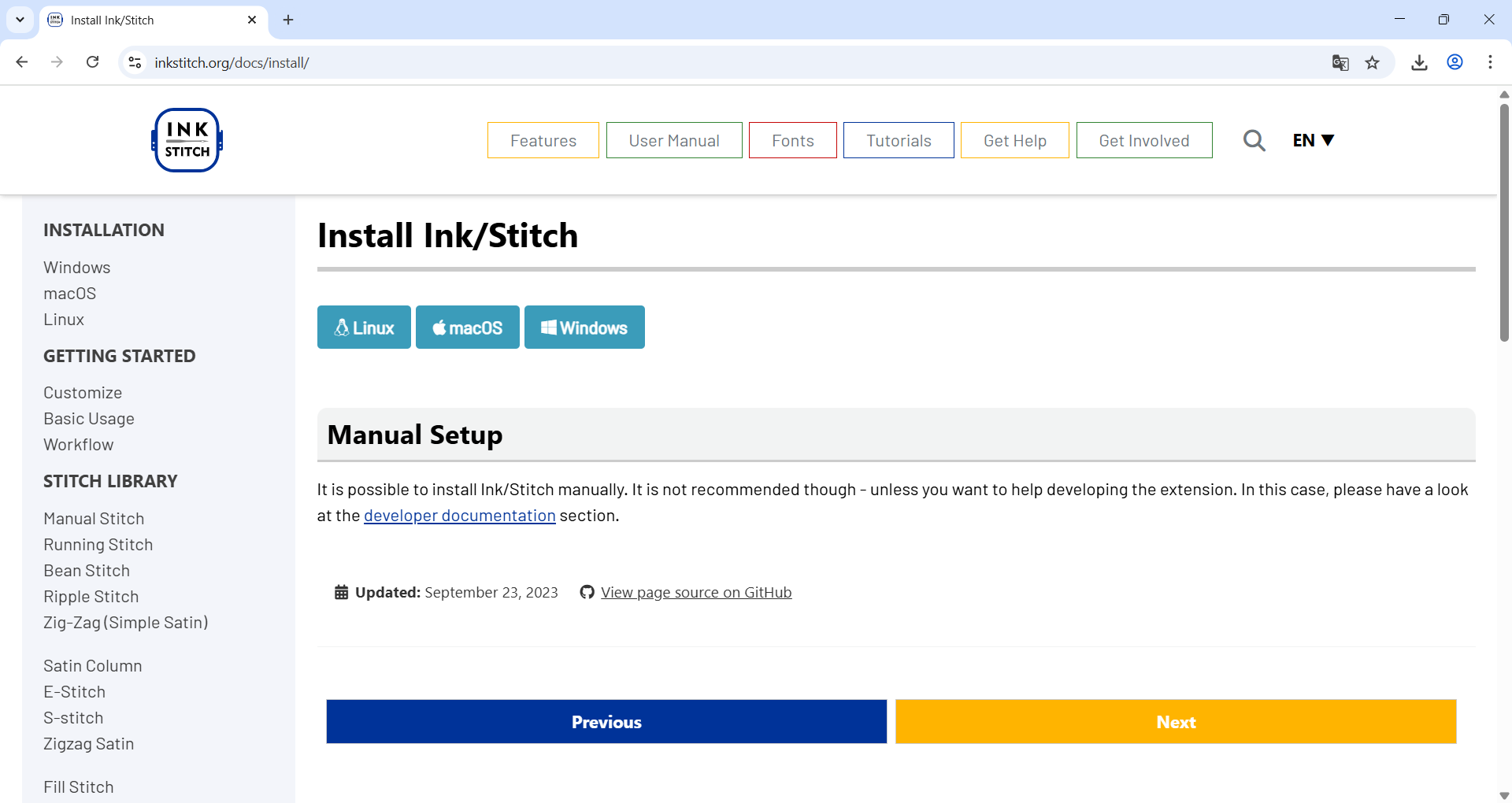
Task: Open Zigzag Satin in the sidebar
Action: 89,744
